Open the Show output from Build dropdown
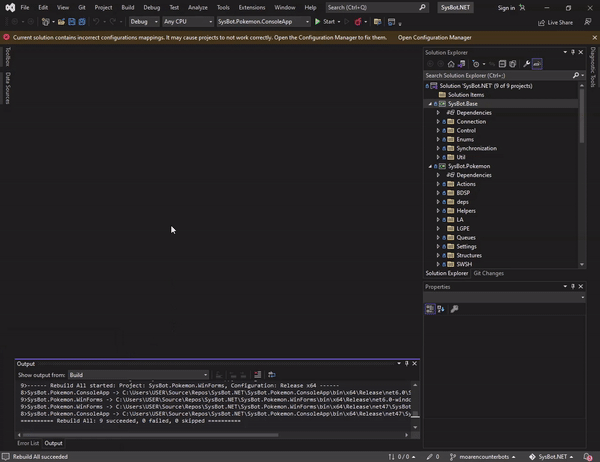This screenshot has height=462, width=600. [139, 375]
